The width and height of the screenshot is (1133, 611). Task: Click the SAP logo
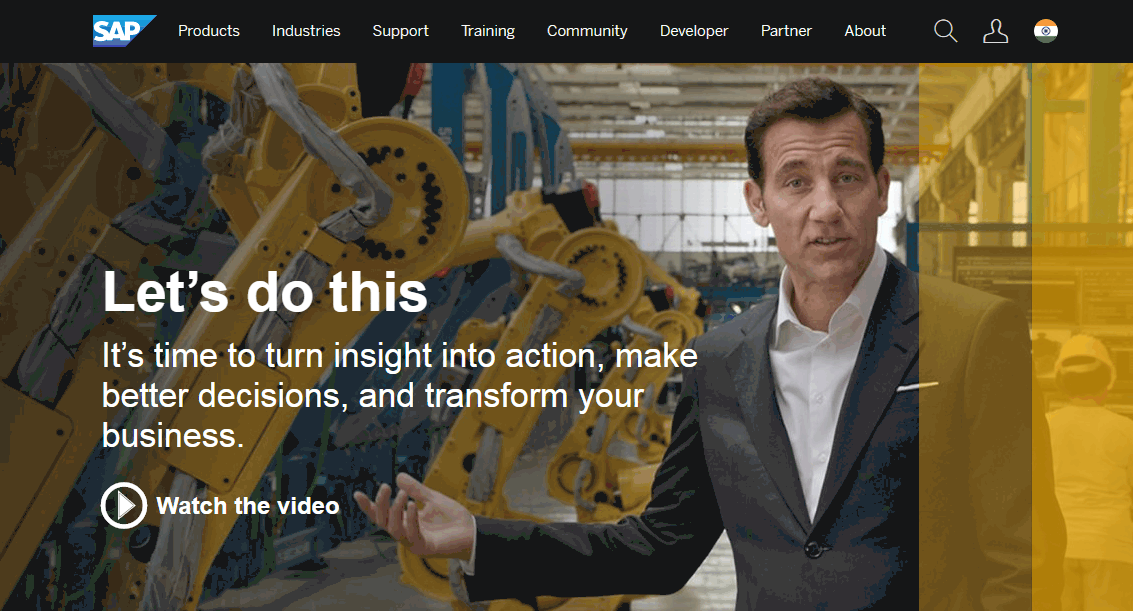click(123, 31)
